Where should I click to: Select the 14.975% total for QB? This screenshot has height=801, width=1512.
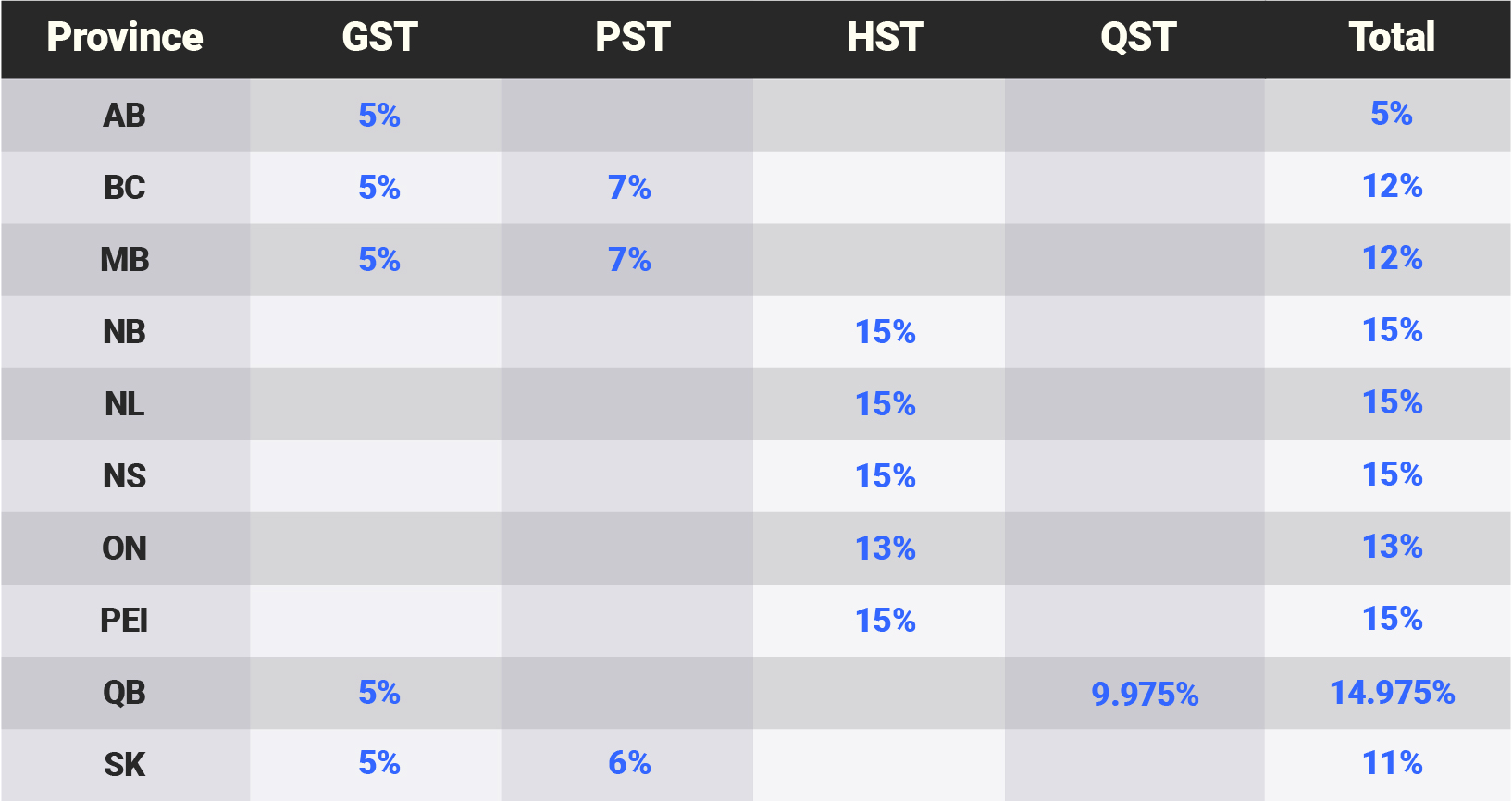click(1392, 692)
